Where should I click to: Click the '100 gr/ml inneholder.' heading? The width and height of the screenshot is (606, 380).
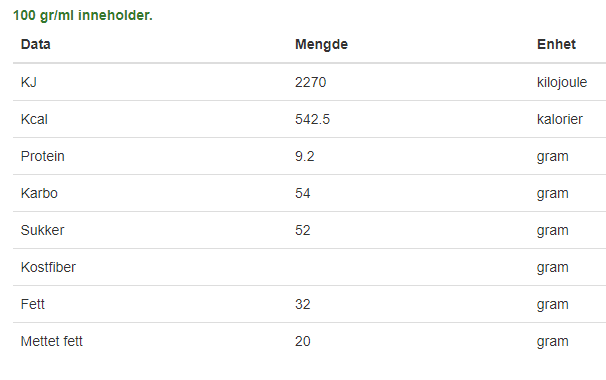point(83,15)
